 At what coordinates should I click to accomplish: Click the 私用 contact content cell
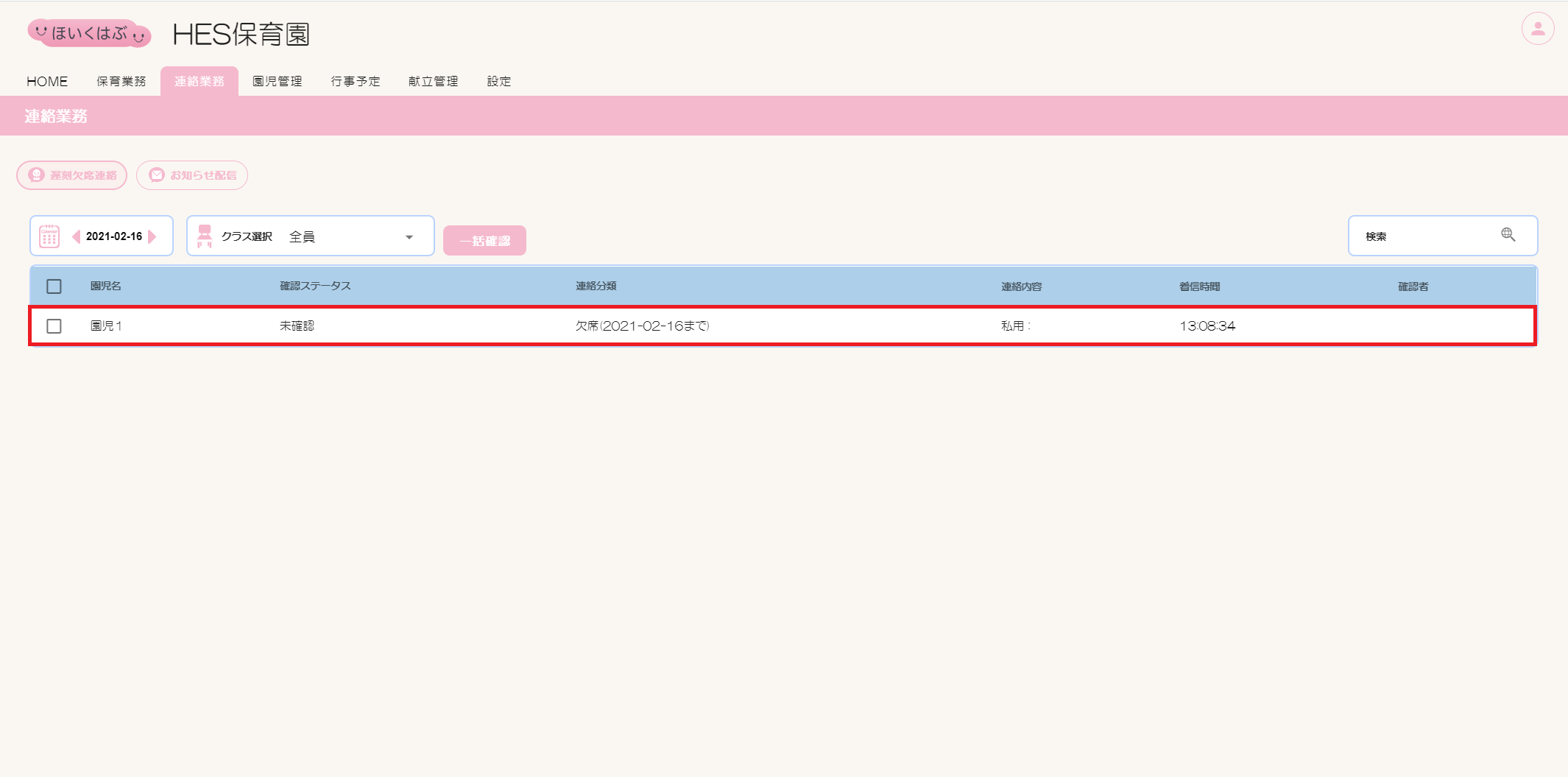1016,326
